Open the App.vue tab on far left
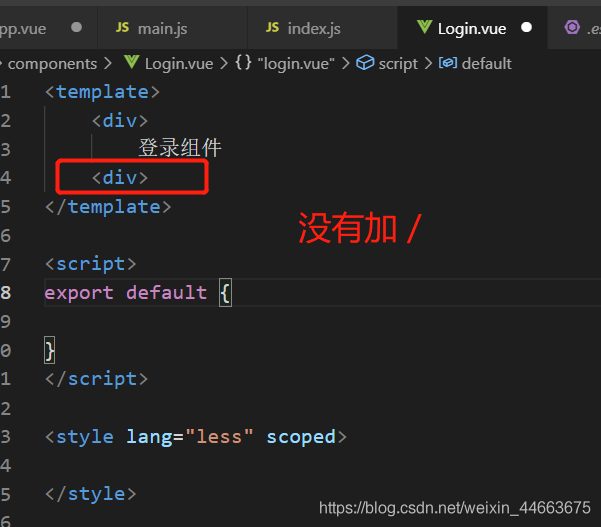This screenshot has height=527, width=601. 48,28
